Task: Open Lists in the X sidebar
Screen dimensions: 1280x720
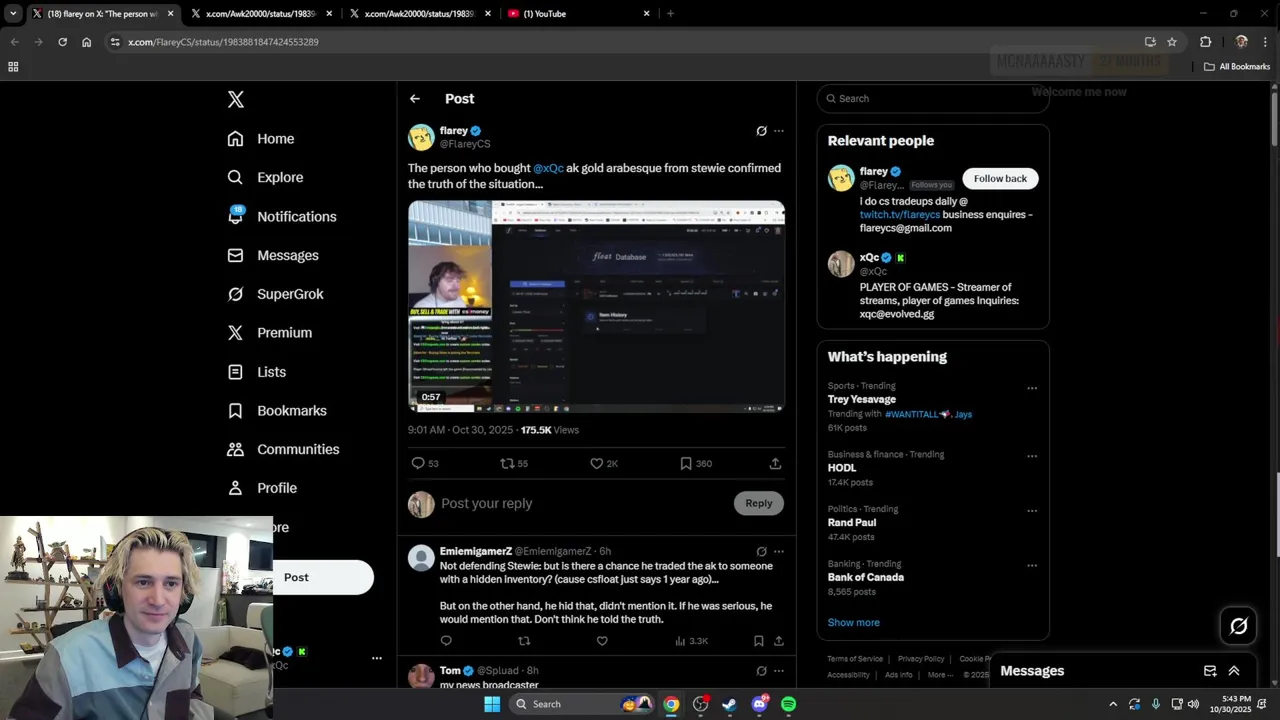Action: (x=257, y=372)
